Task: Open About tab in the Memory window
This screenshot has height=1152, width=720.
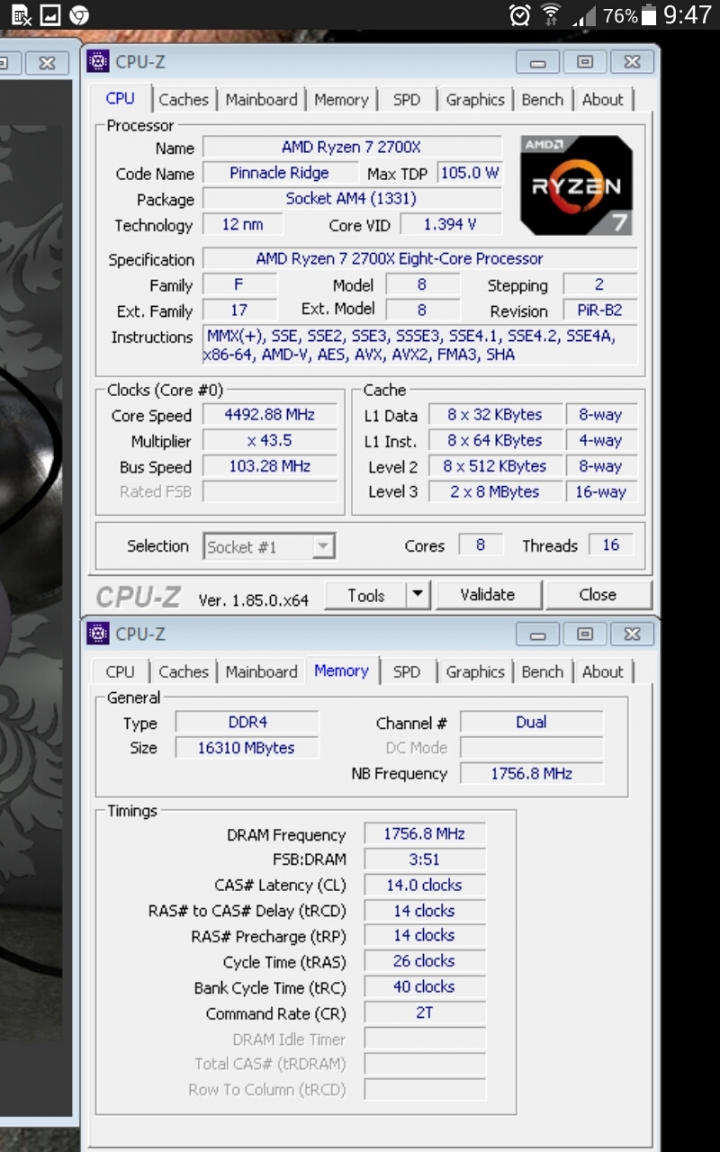Action: coord(602,672)
